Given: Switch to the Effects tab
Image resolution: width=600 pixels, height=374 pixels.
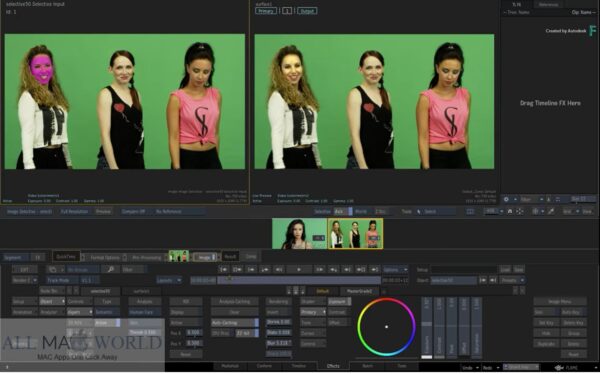Looking at the screenshot, I should click(x=333, y=366).
